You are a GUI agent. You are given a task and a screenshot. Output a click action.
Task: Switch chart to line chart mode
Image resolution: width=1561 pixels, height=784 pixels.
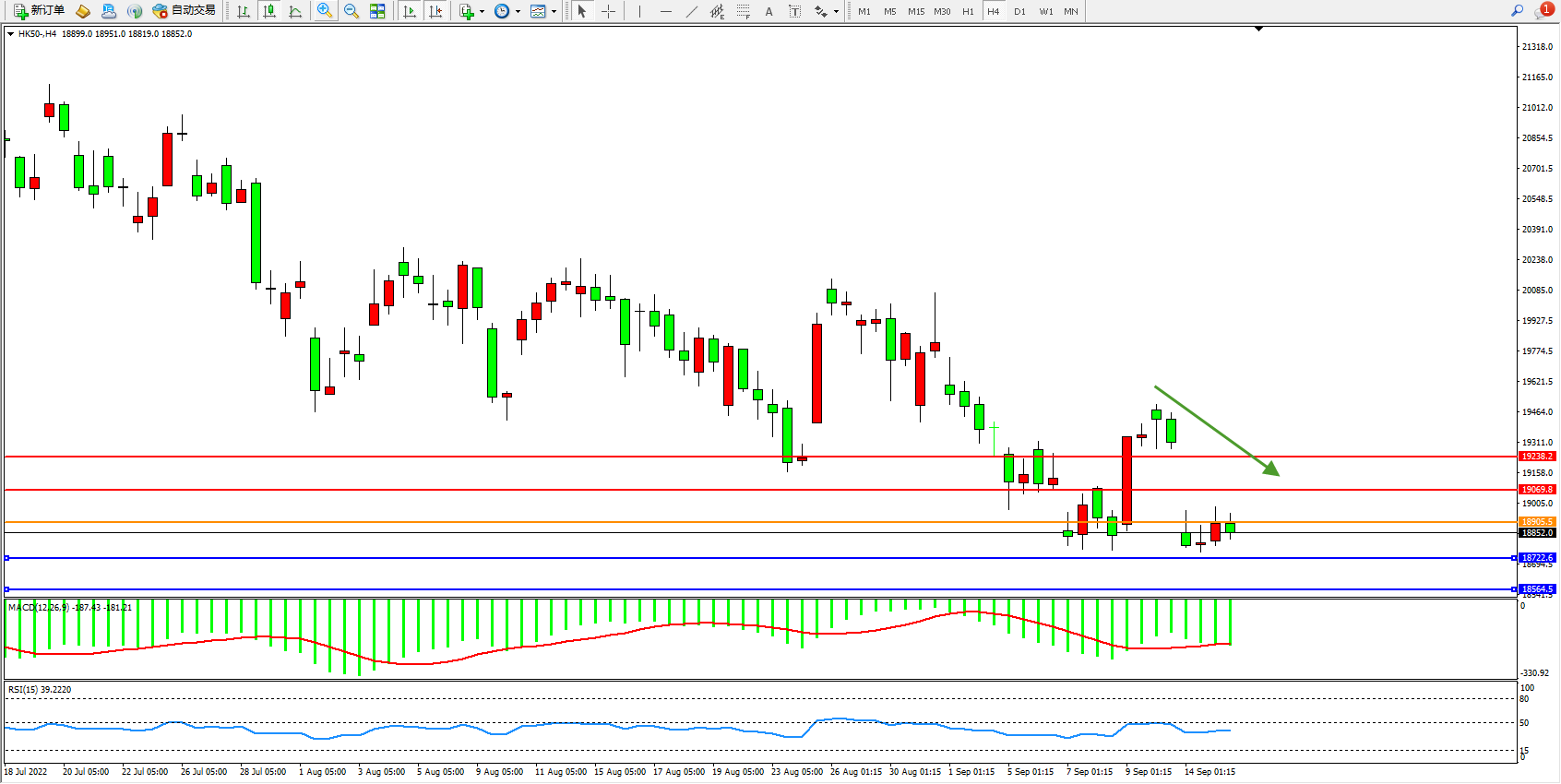click(295, 11)
